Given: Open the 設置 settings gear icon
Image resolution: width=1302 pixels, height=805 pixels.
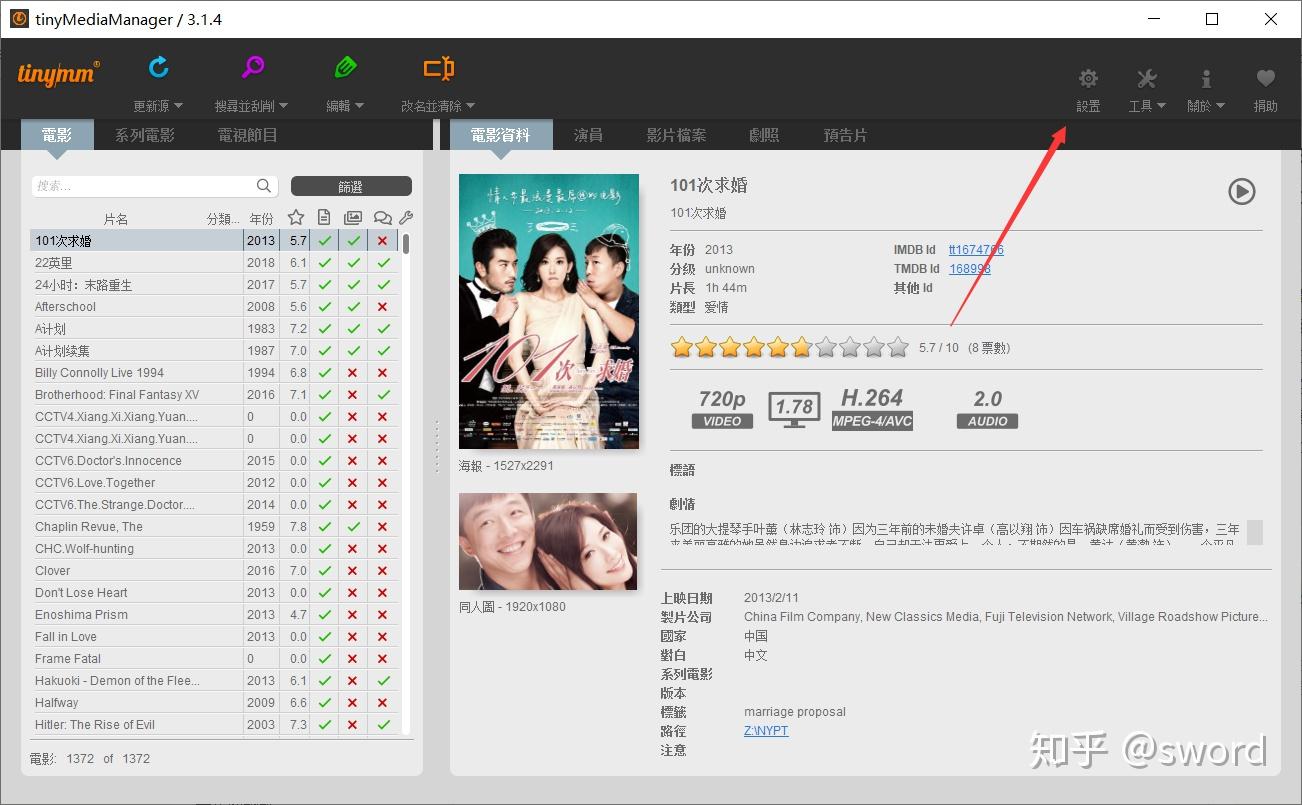Looking at the screenshot, I should coord(1087,78).
